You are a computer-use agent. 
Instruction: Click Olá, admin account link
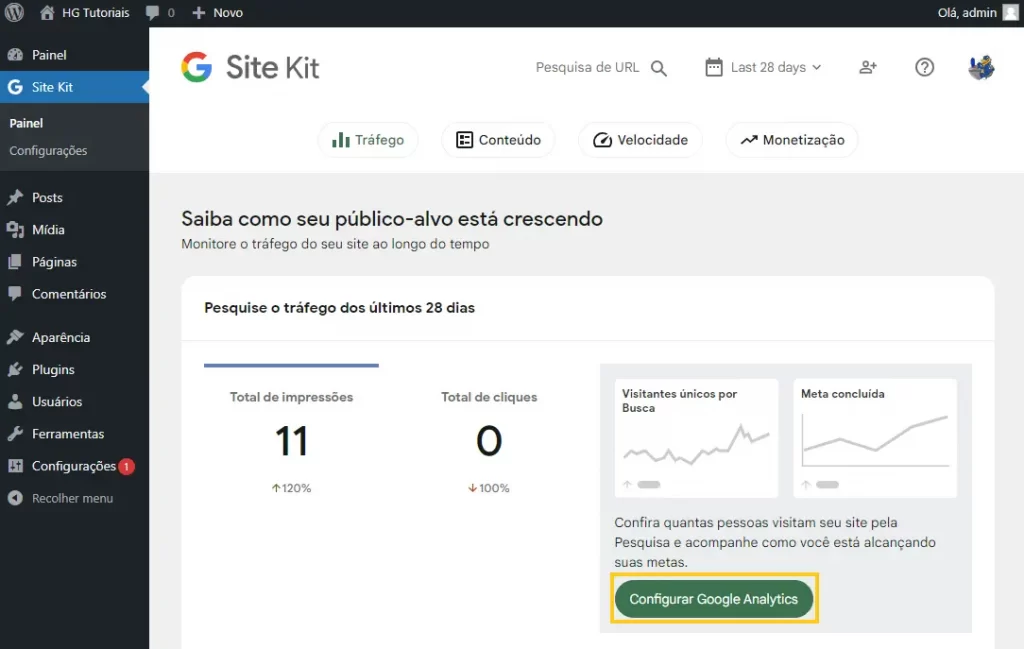click(x=967, y=12)
